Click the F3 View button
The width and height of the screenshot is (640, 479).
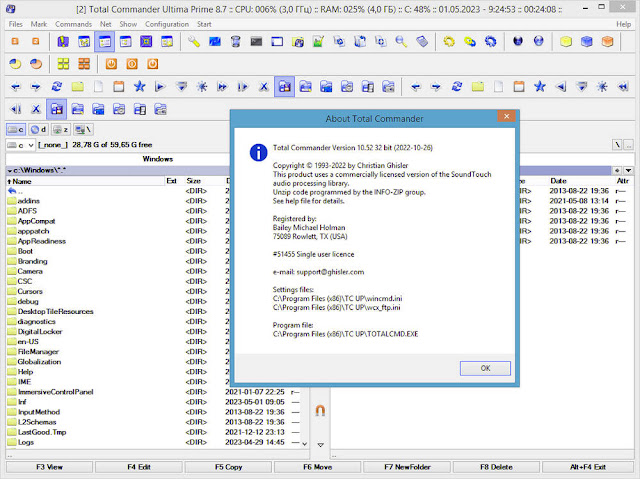(x=49, y=467)
